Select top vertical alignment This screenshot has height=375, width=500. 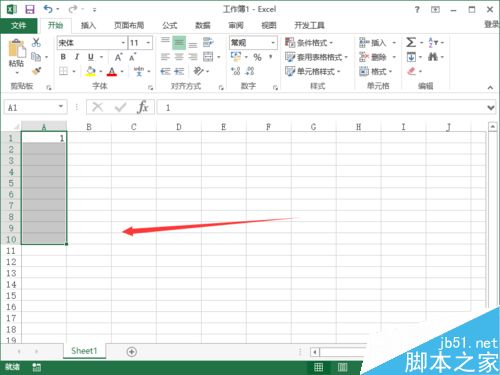click(x=165, y=41)
